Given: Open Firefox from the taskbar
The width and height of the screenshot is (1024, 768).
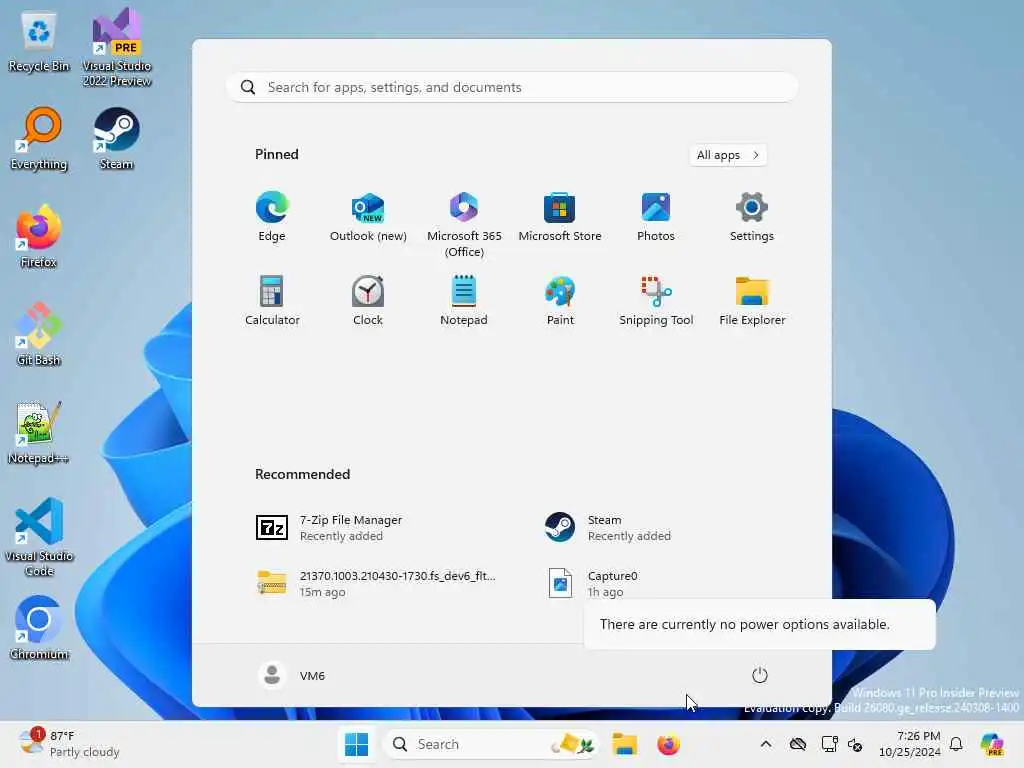Looking at the screenshot, I should (x=668, y=744).
